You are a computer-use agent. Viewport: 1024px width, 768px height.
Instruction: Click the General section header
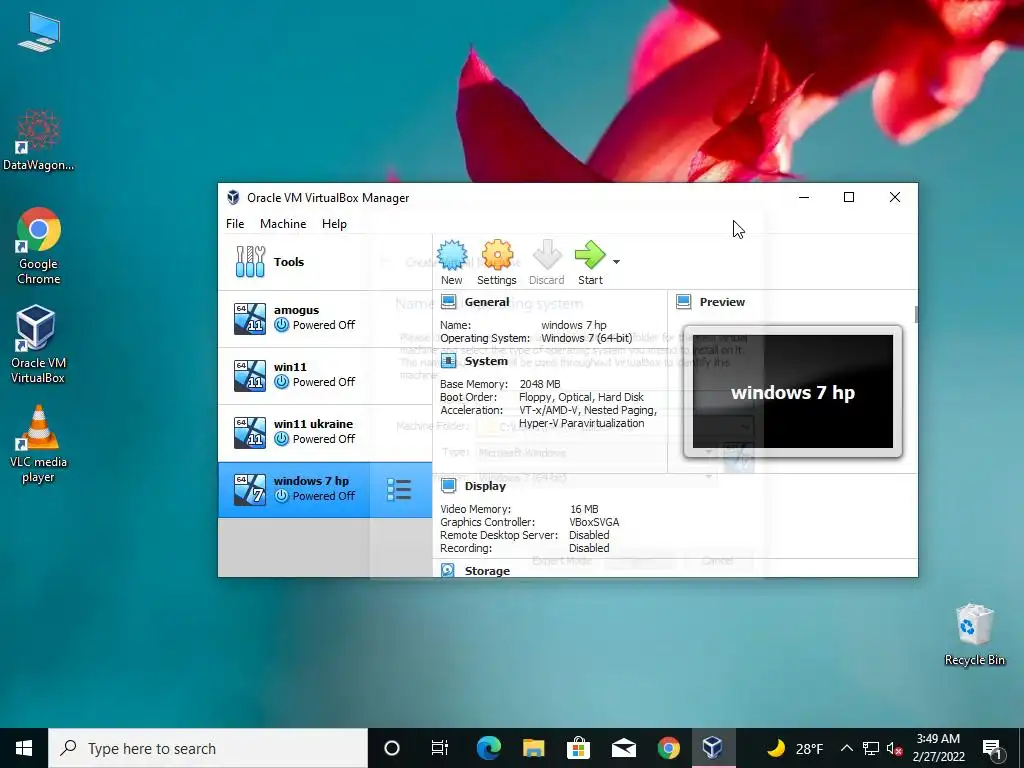tap(487, 302)
